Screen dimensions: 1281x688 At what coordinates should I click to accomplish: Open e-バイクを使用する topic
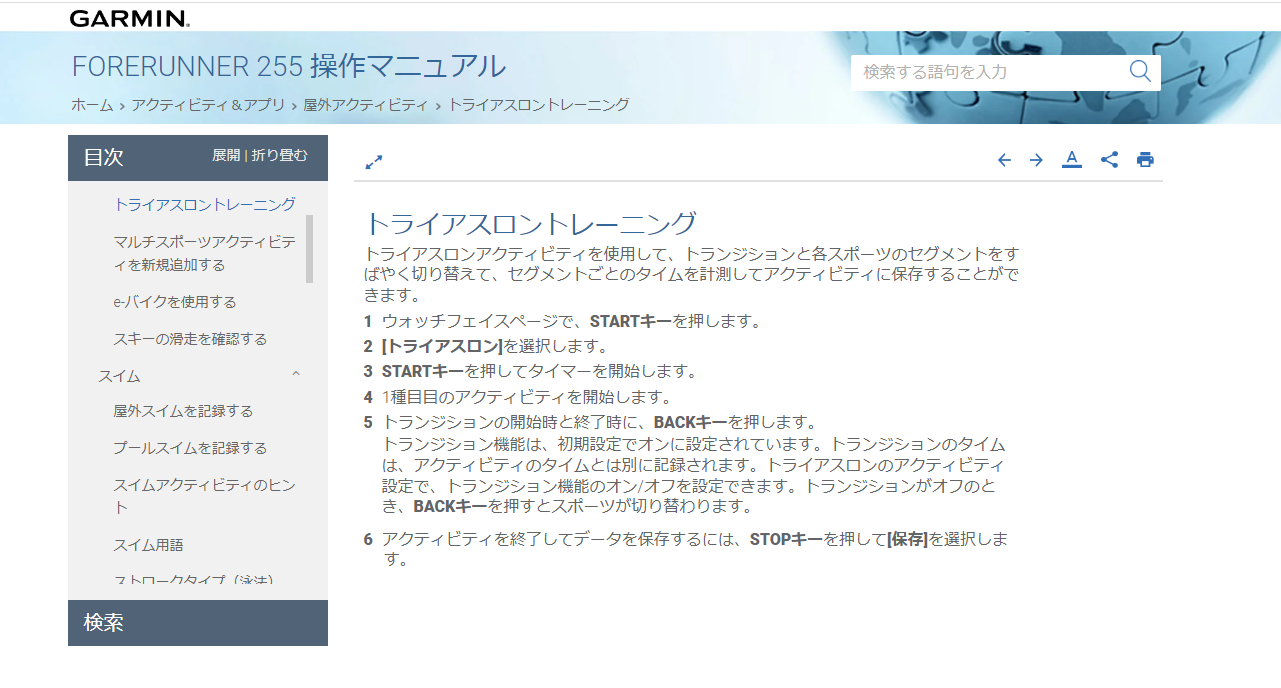[175, 301]
